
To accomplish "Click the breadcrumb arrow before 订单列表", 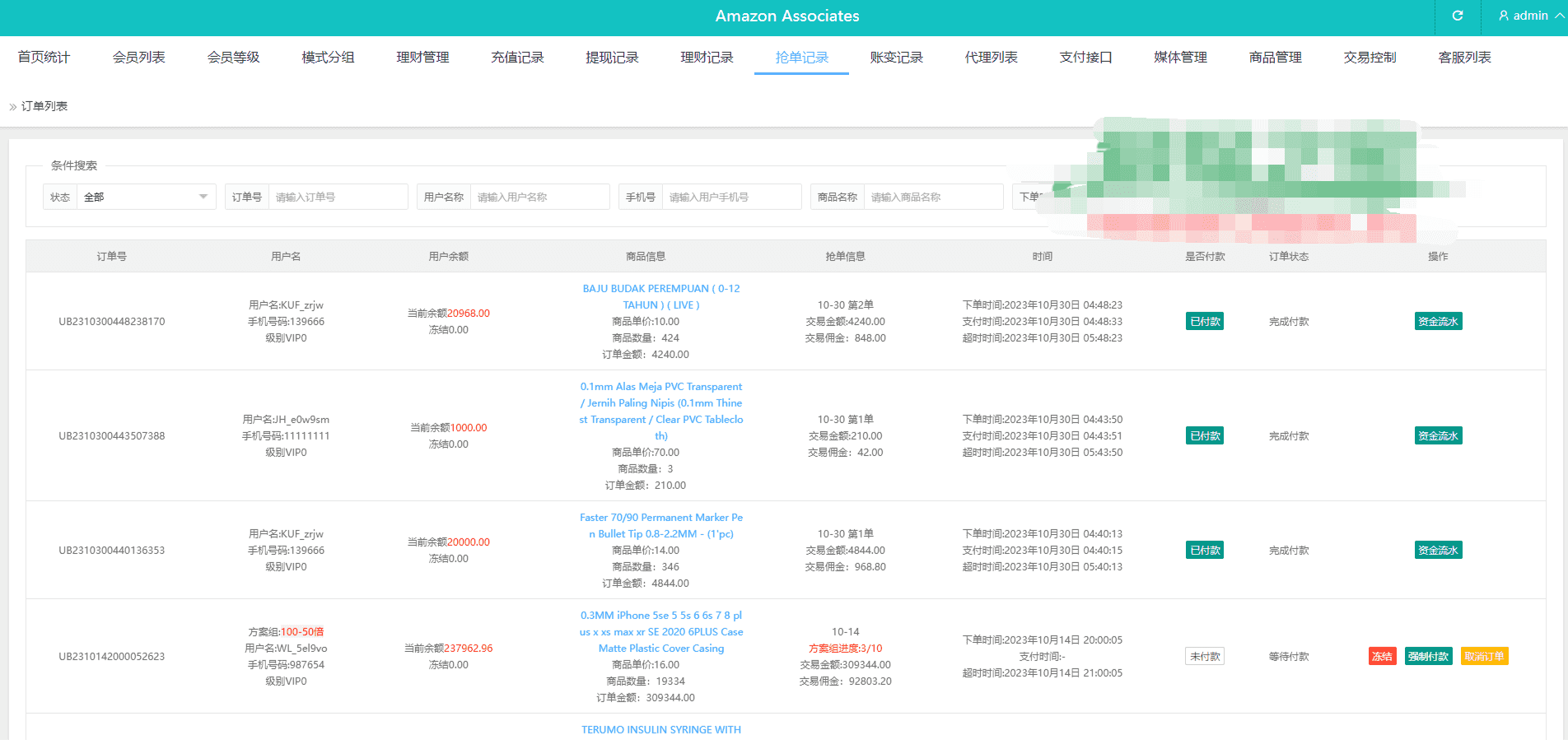I will click(x=12, y=107).
